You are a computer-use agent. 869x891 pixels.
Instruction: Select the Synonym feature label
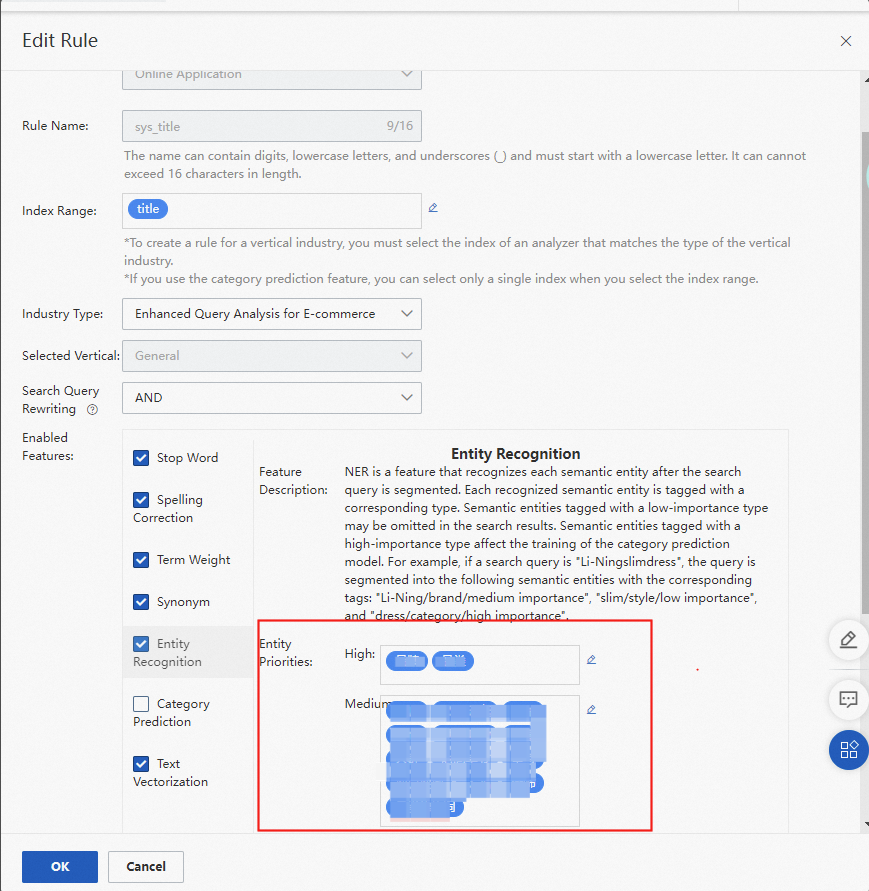183,602
